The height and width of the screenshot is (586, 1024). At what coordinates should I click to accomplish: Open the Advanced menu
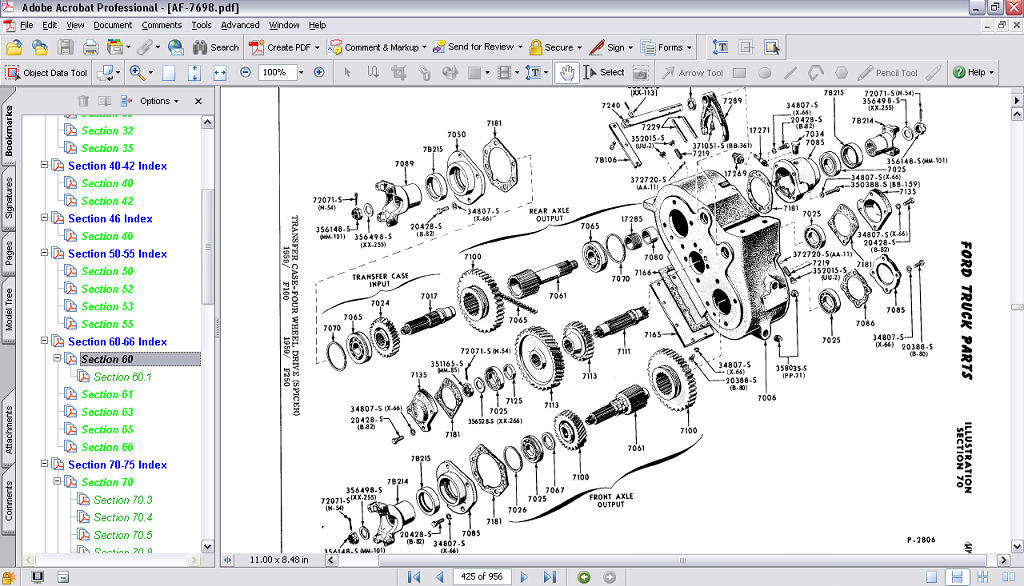[x=240, y=25]
